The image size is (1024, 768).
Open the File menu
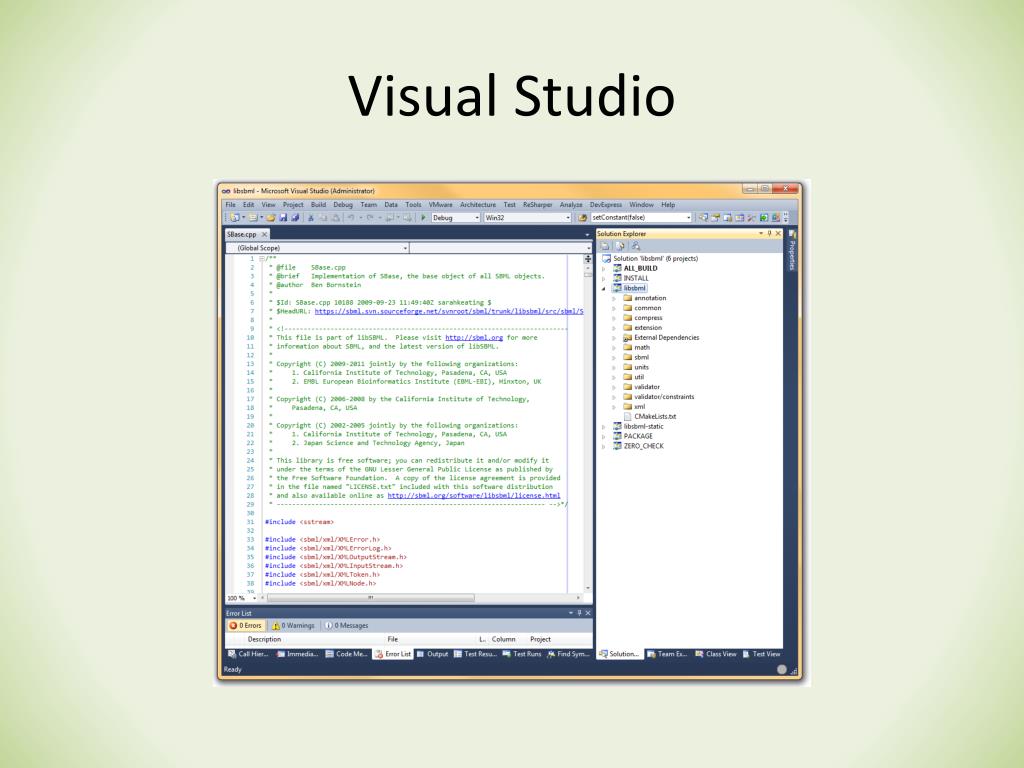pos(231,204)
